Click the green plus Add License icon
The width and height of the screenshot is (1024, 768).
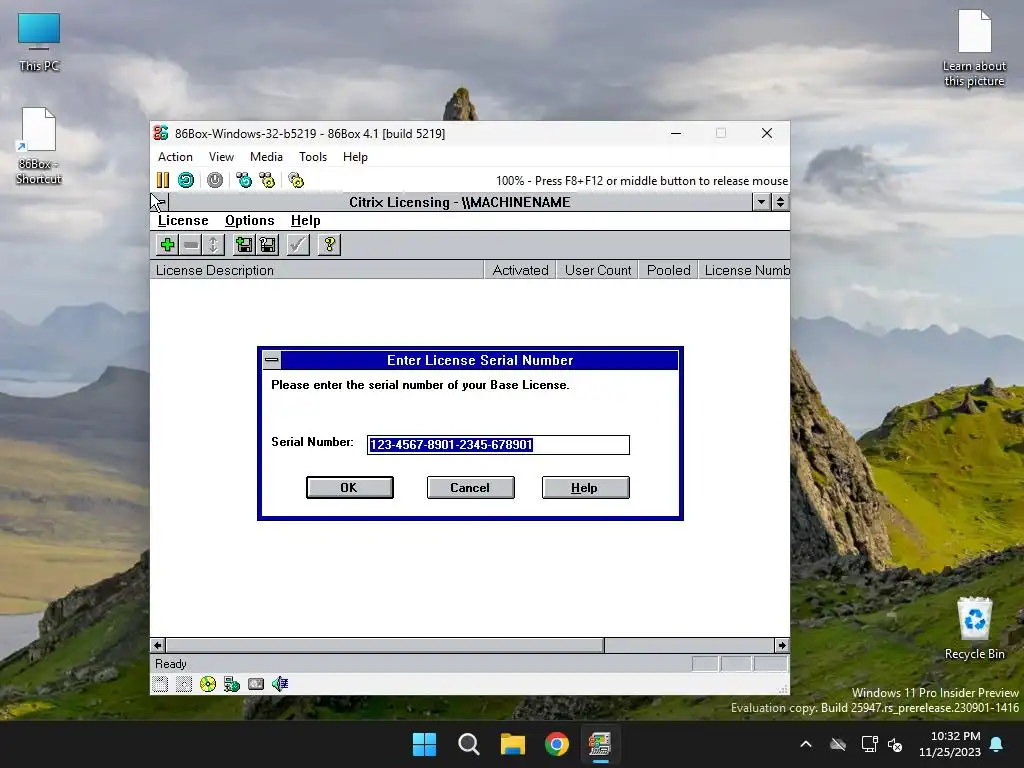[167, 245]
